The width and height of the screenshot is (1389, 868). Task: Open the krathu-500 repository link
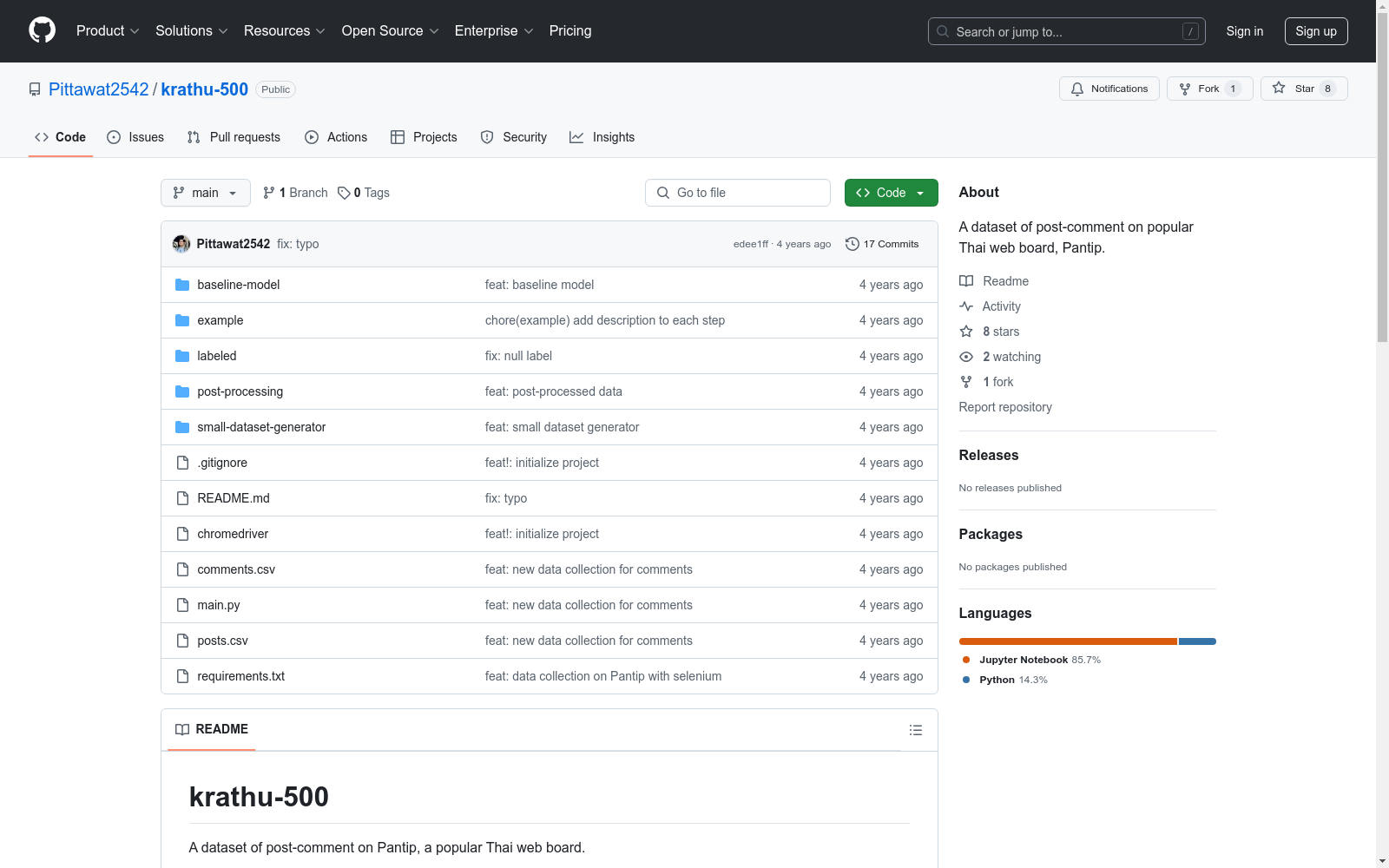click(205, 89)
